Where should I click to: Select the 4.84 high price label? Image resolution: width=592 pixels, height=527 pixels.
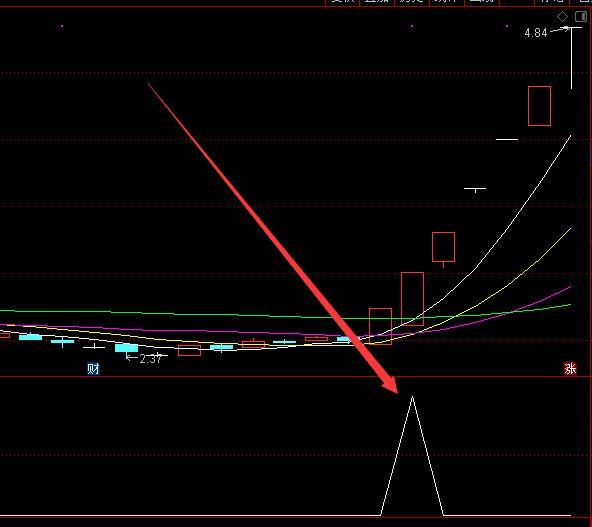(536, 33)
